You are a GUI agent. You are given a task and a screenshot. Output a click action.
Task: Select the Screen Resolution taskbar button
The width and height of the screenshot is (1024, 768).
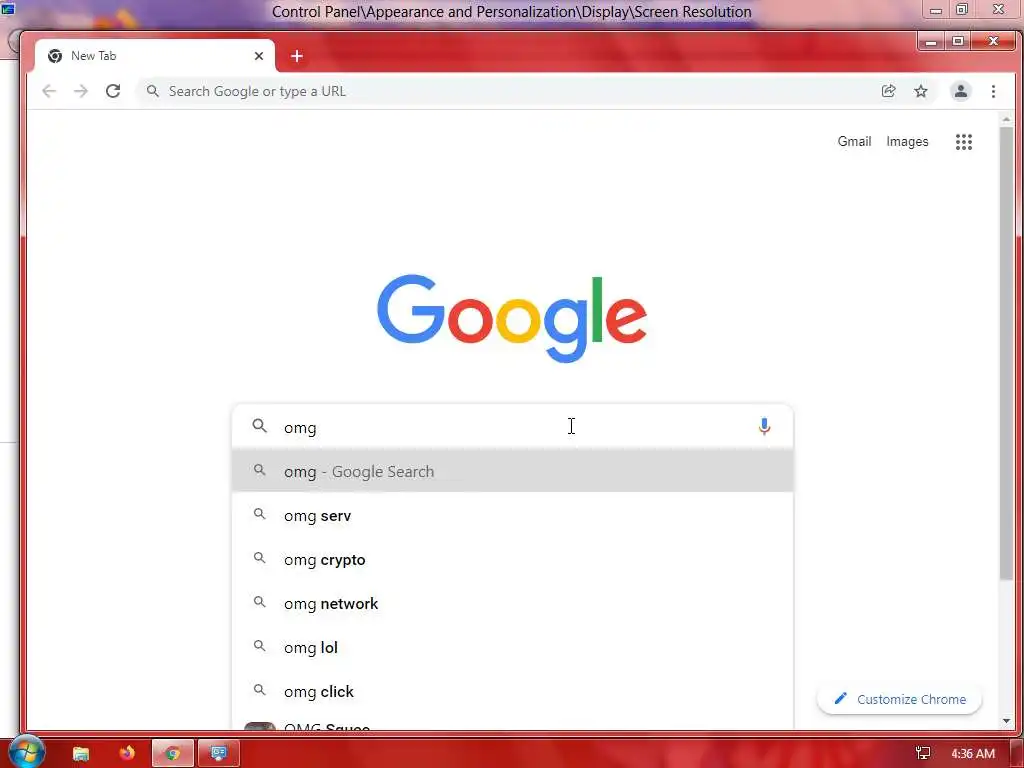(x=219, y=754)
